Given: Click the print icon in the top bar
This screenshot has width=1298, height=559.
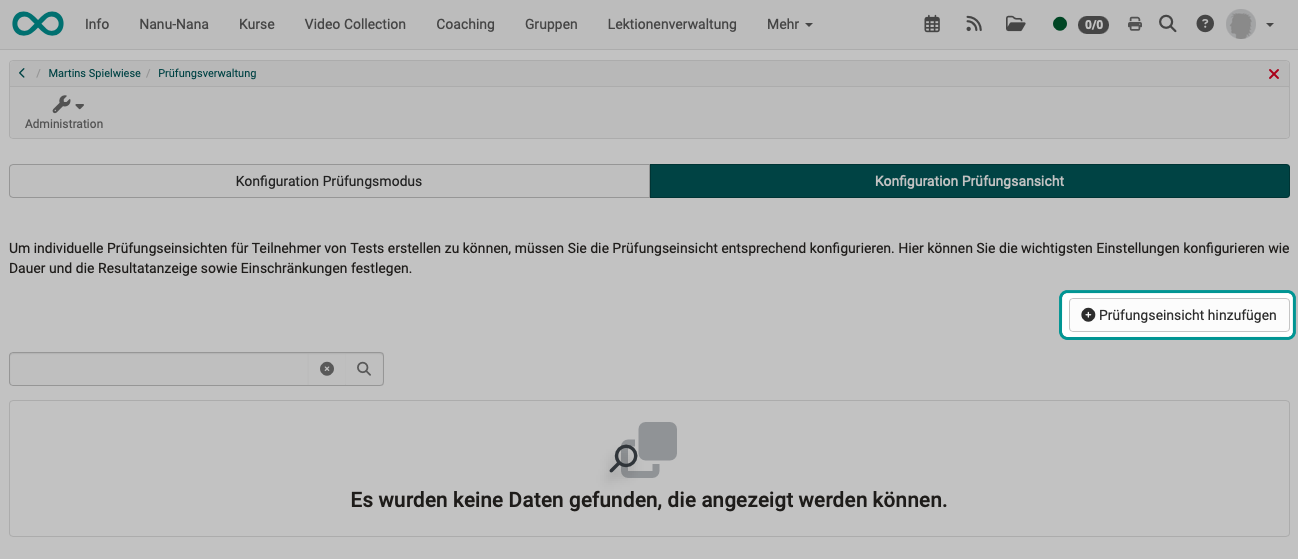Looking at the screenshot, I should [x=1134, y=24].
